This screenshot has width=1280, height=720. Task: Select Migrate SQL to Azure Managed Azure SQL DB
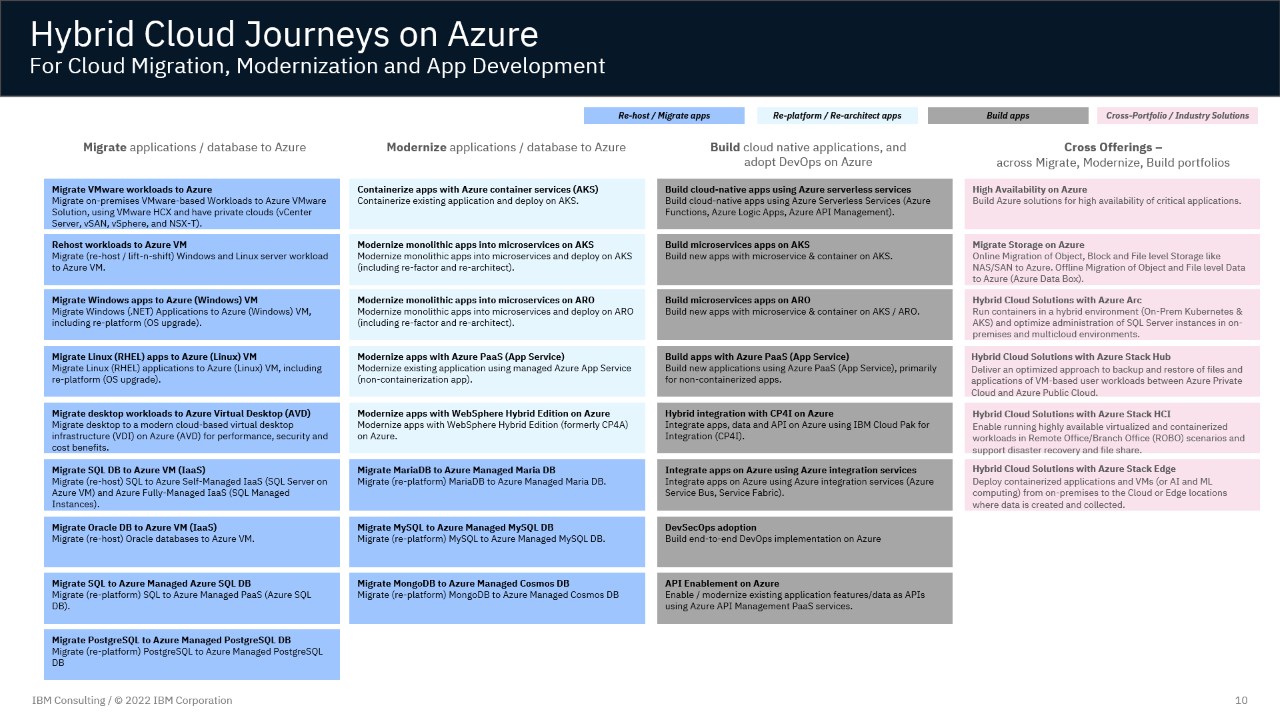click(x=192, y=598)
